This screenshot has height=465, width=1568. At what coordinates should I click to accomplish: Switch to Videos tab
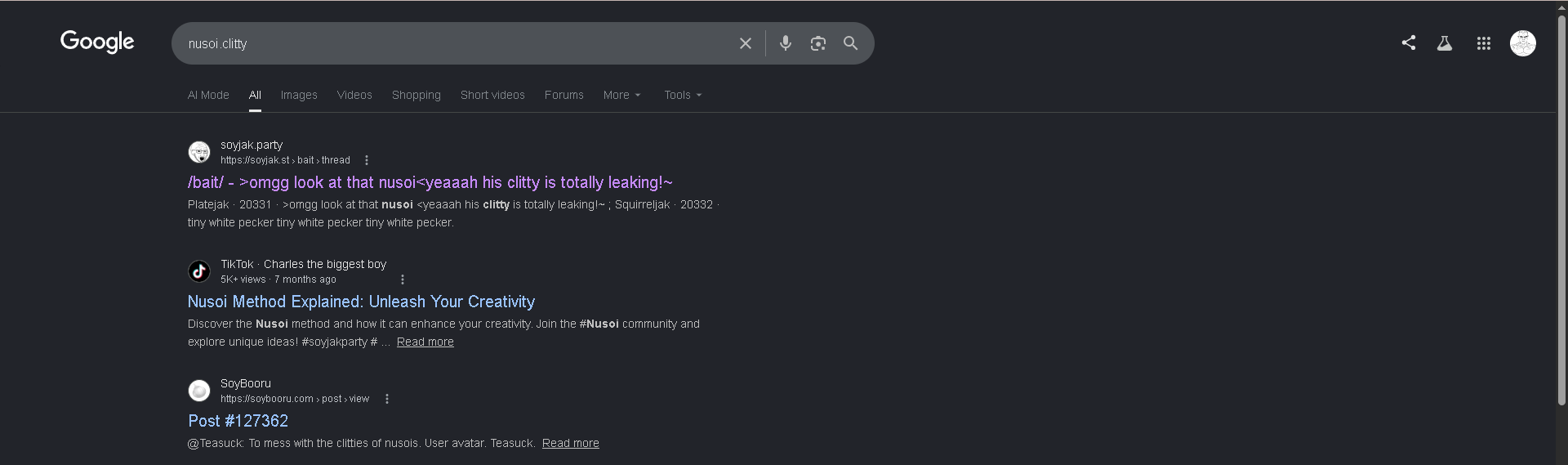[x=354, y=95]
